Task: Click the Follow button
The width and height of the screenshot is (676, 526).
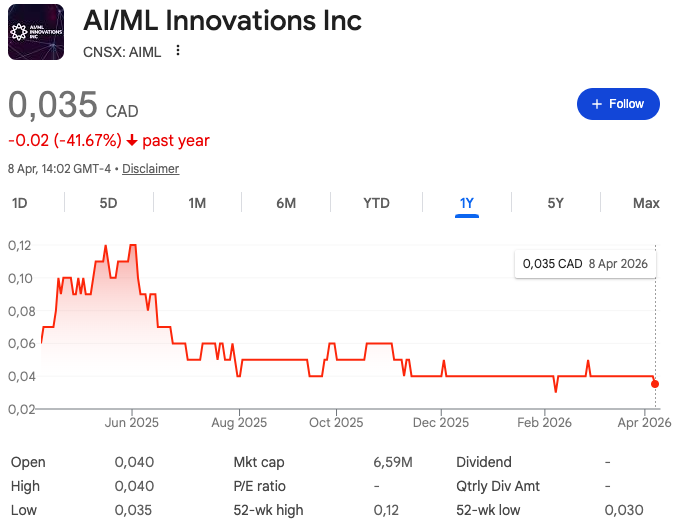Action: point(618,104)
